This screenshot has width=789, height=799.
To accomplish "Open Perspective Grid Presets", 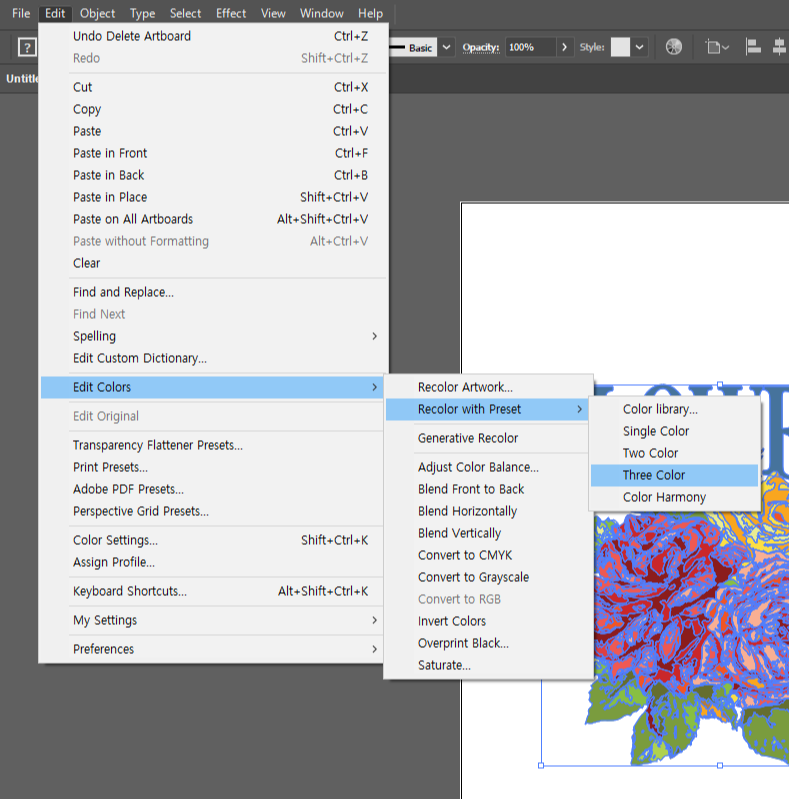I will pyautogui.click(x=212, y=511).
